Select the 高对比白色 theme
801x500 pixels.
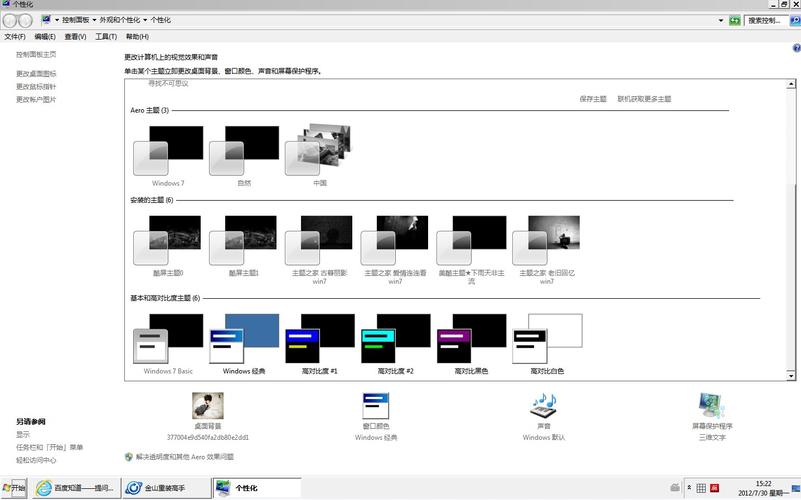[547, 344]
